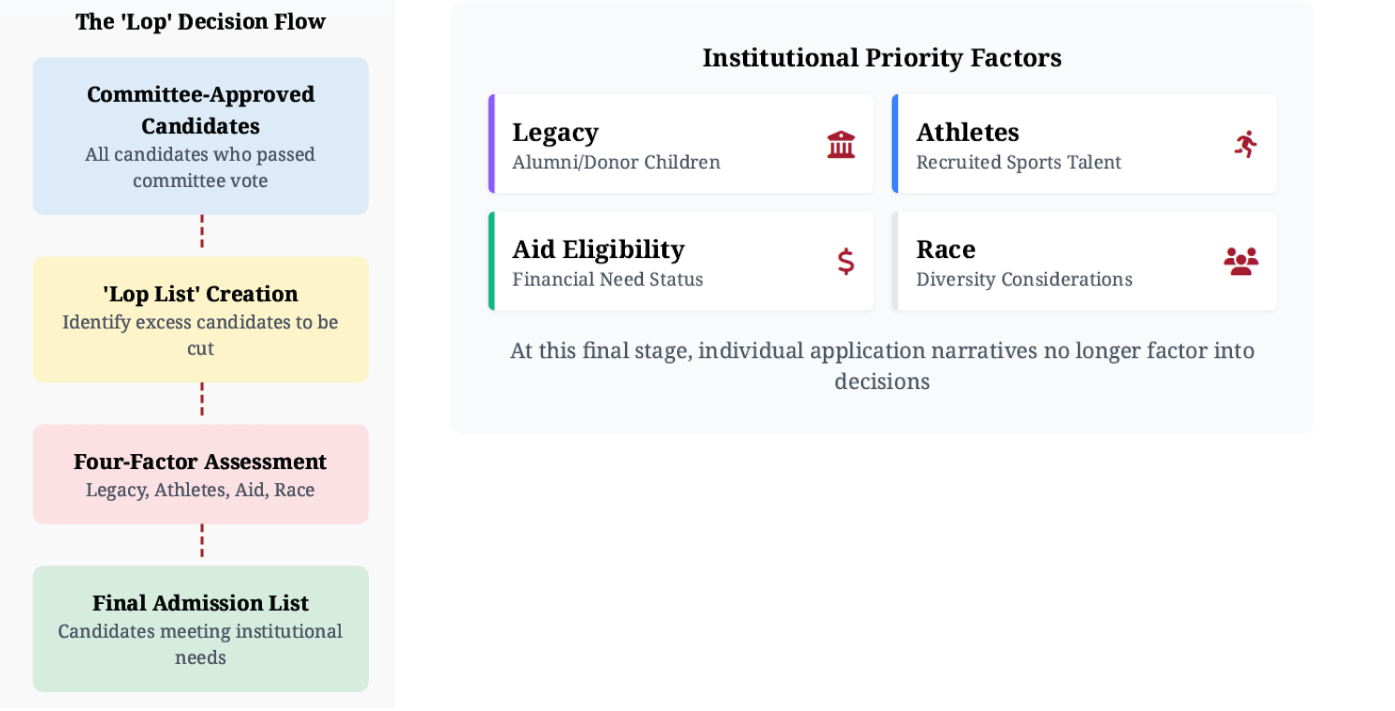
Task: Click the Legacy bank building icon
Action: click(x=841, y=145)
